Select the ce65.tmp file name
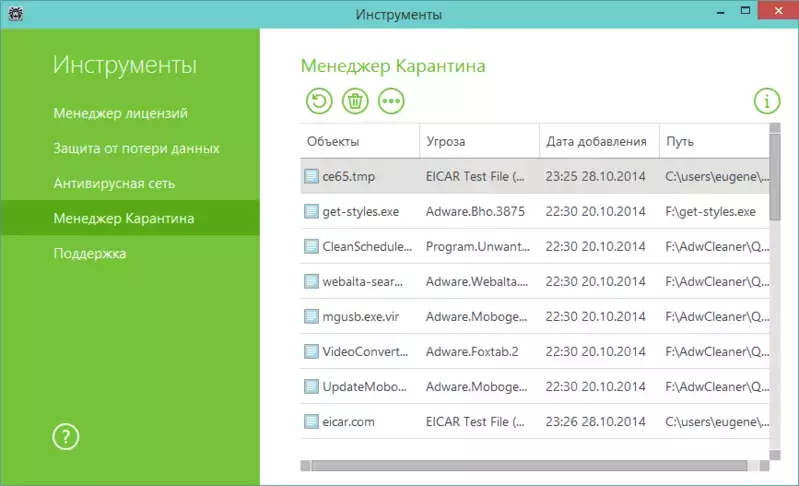The image size is (799, 486). point(349,176)
